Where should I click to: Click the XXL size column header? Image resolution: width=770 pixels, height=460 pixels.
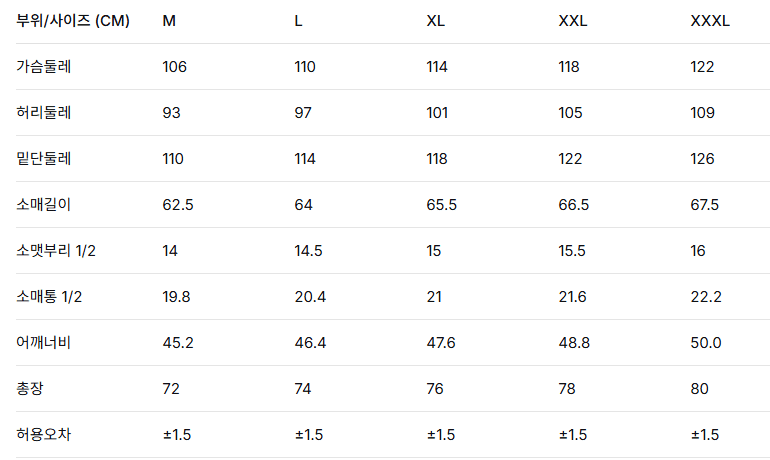click(x=572, y=21)
